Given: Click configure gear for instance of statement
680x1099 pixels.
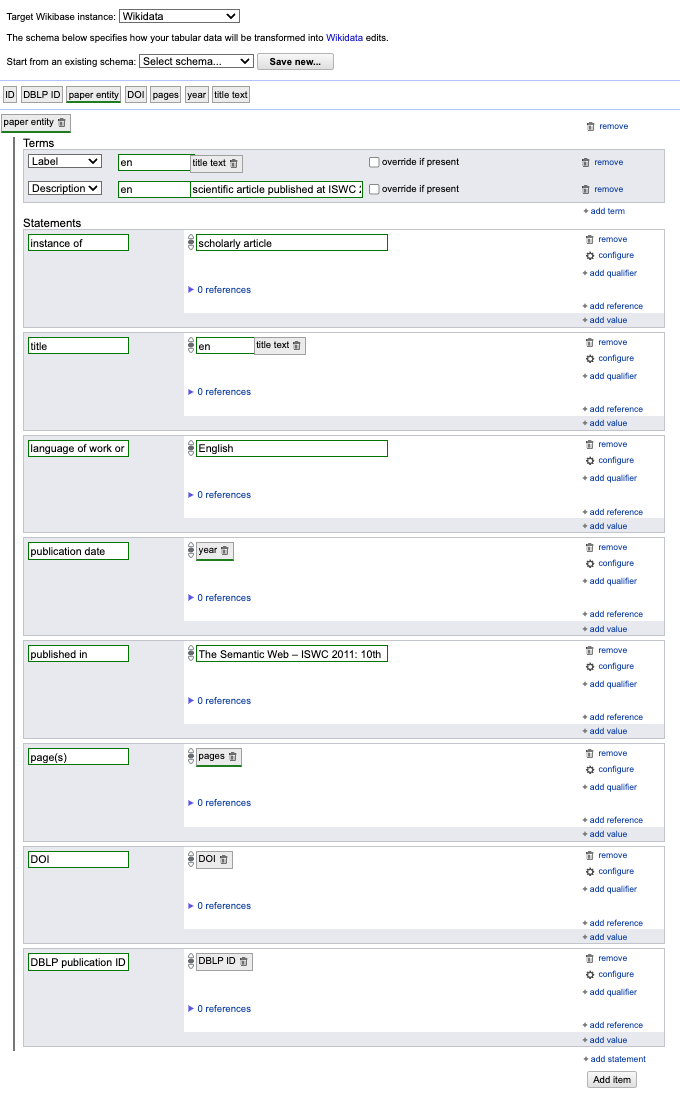Looking at the screenshot, I should (x=590, y=256).
